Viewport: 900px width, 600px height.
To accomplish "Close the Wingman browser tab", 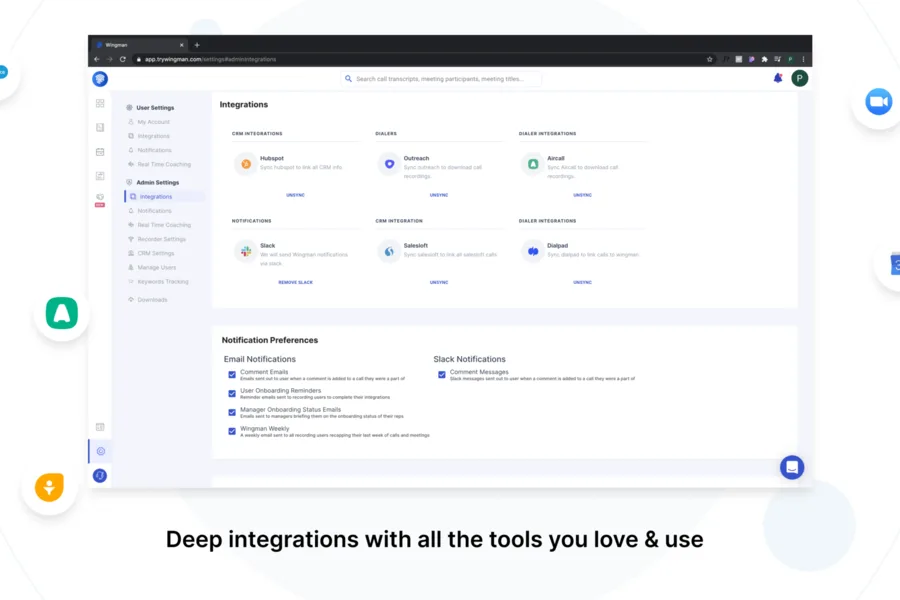I will point(181,45).
